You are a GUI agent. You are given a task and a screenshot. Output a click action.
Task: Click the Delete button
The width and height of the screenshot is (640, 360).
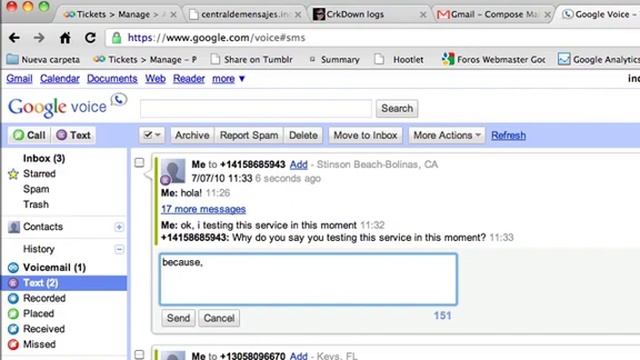point(303,135)
